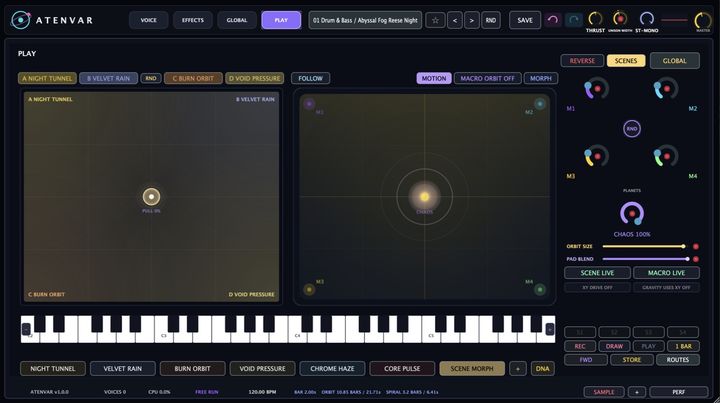The height and width of the screenshot is (403, 720).
Task: Click the M1 macro knob
Action: coord(596,89)
